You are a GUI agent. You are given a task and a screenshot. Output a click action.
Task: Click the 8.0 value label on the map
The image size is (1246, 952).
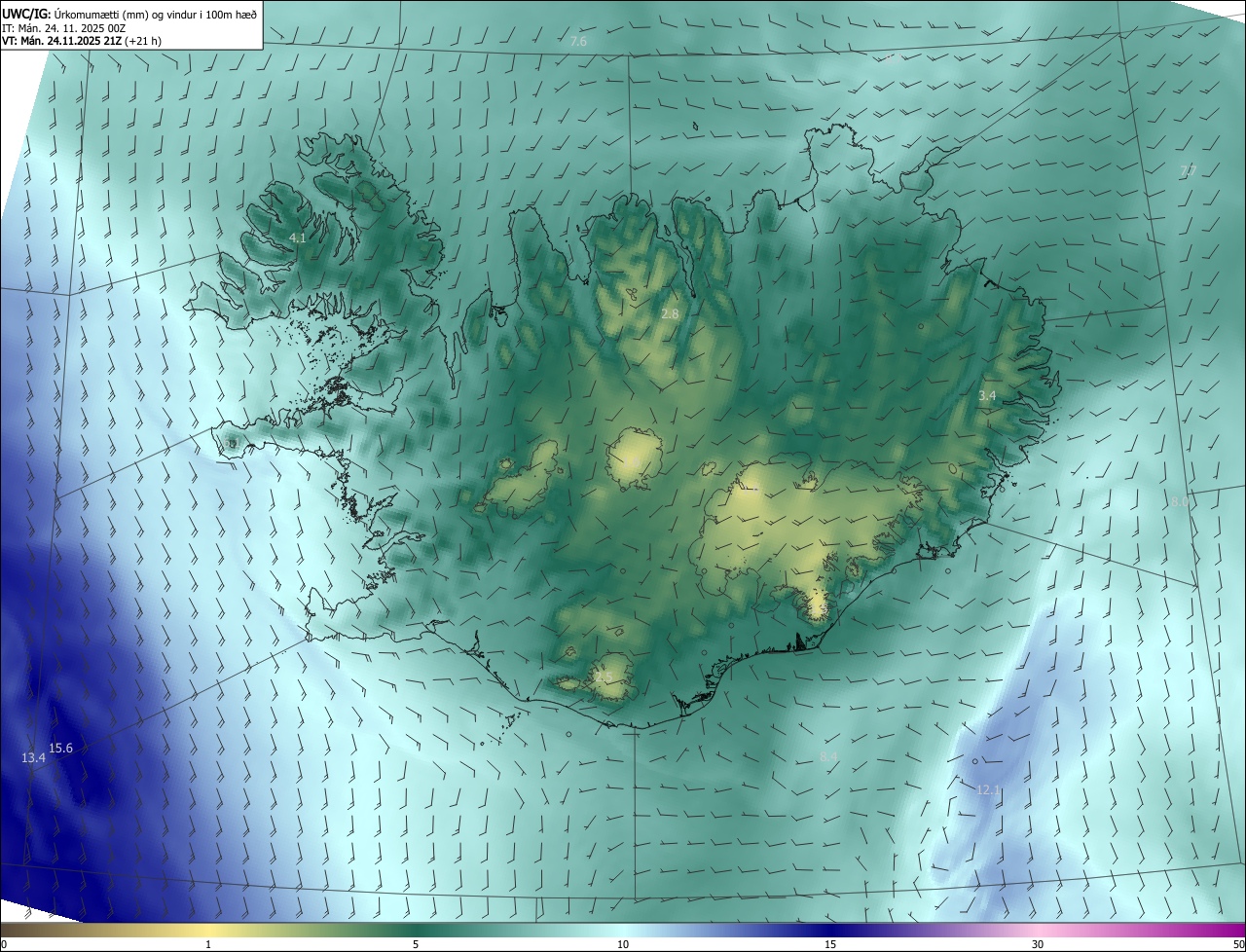coord(1180,501)
